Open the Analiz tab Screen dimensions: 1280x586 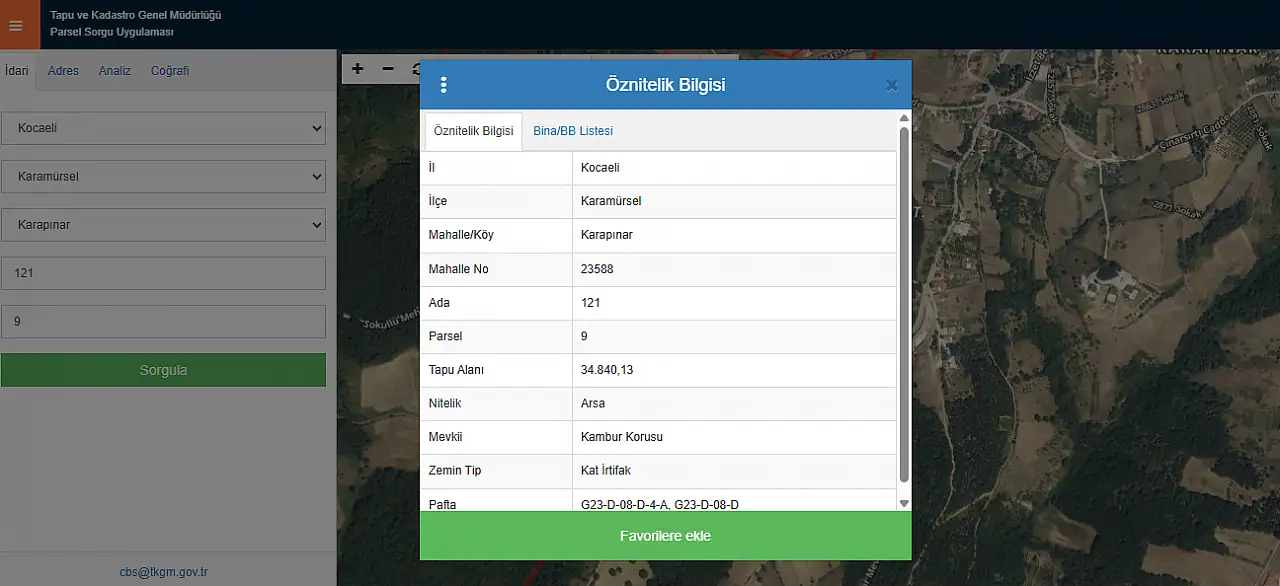115,71
